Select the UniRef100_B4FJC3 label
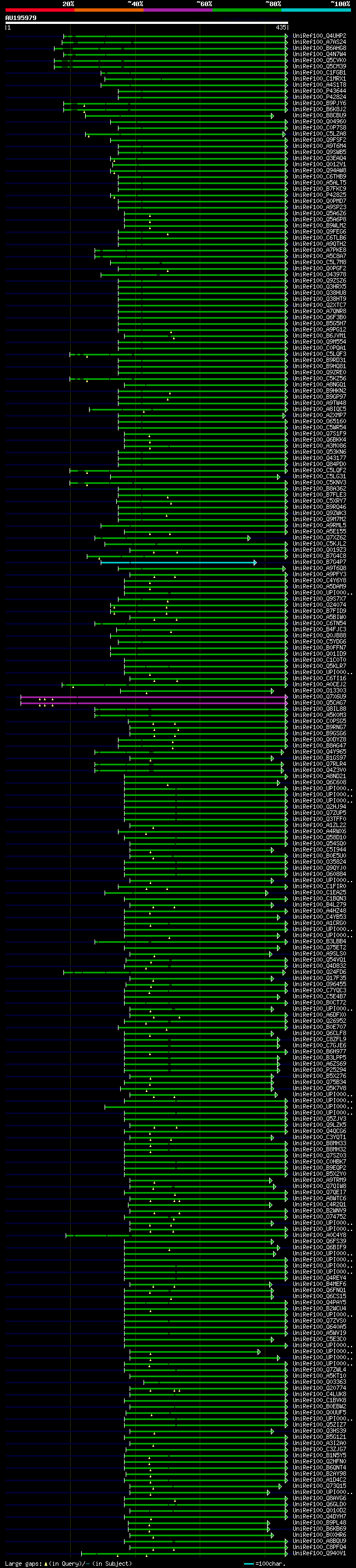Screen dimensions: 356x1568 point(319,630)
